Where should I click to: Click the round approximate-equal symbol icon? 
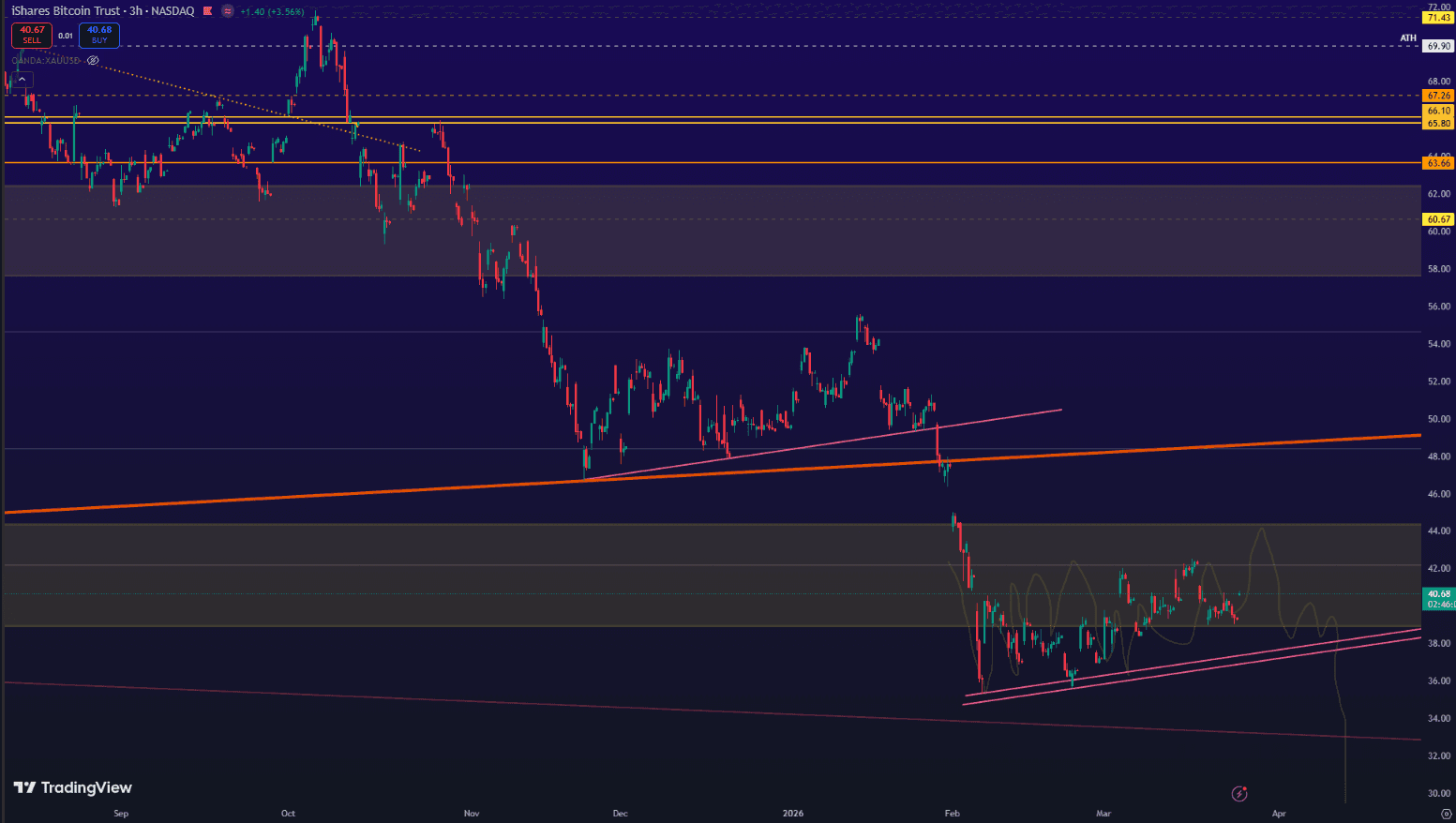(x=228, y=11)
